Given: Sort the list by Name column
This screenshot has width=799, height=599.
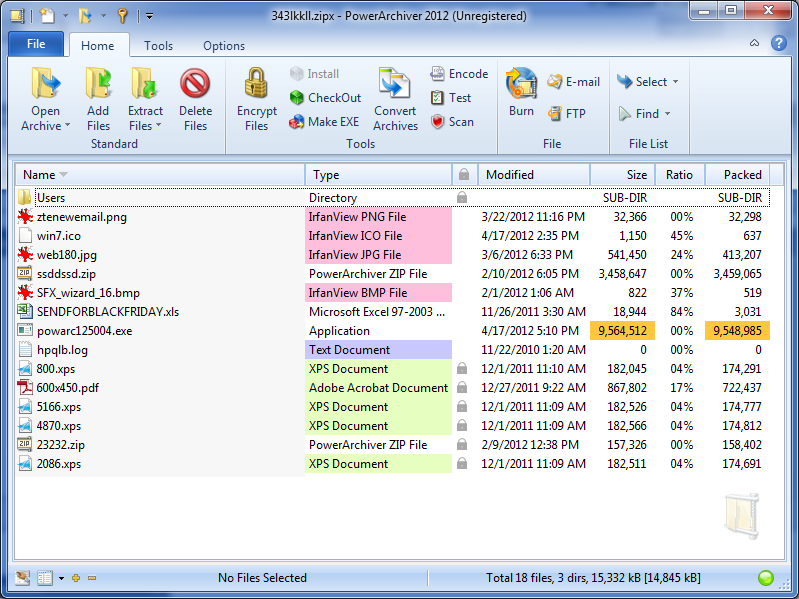Looking at the screenshot, I should click(x=159, y=175).
